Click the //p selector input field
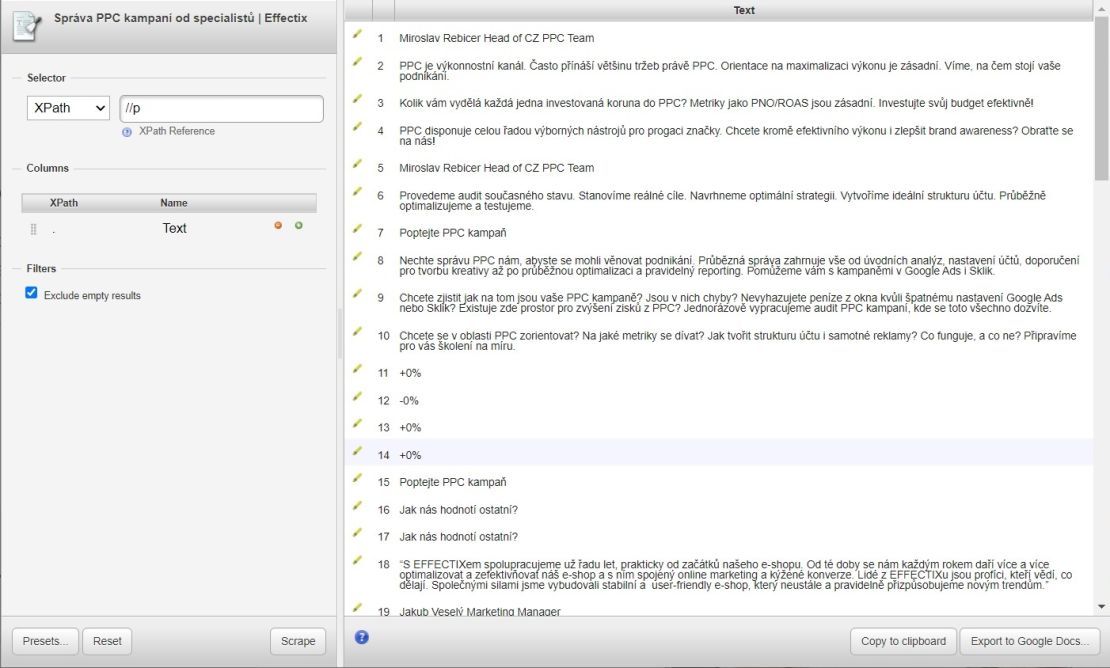 pyautogui.click(x=222, y=108)
